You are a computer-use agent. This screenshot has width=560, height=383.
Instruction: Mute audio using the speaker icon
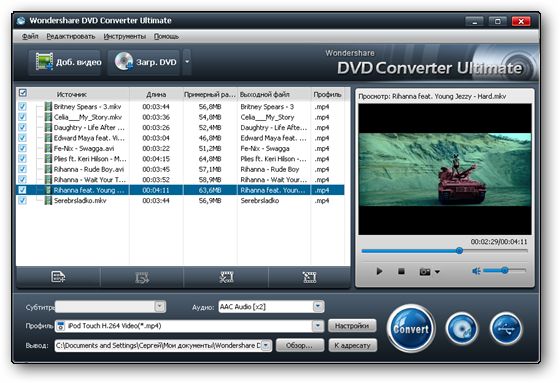[x=476, y=271]
